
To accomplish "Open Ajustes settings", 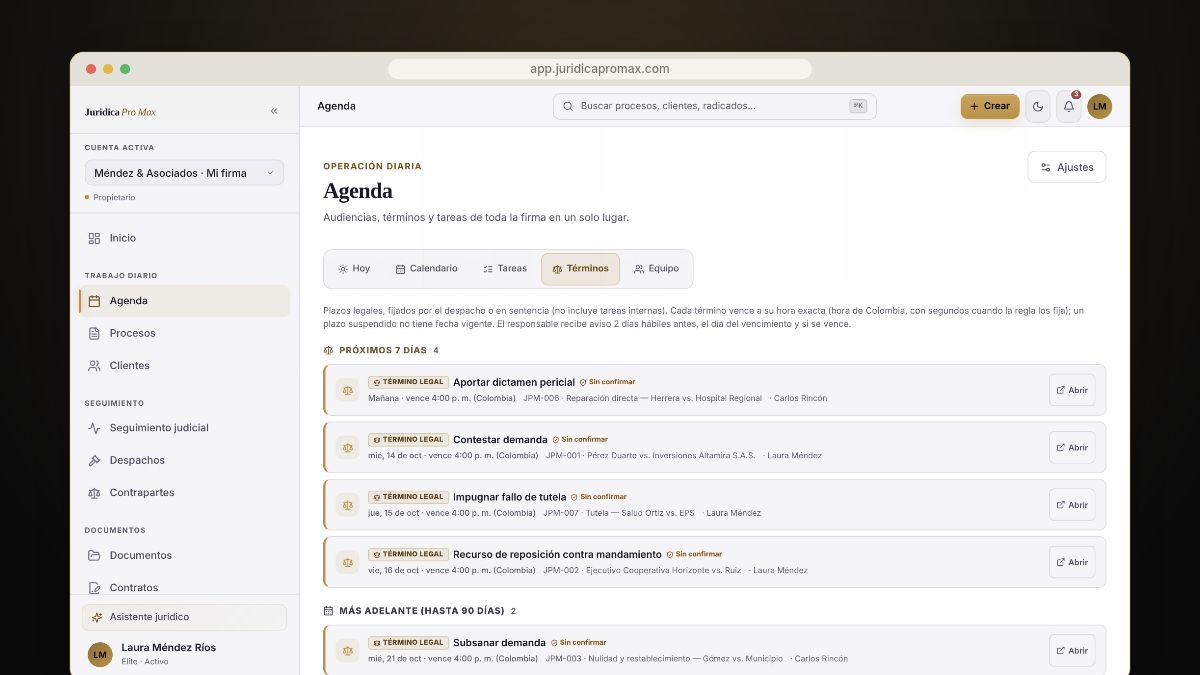I will 1067,167.
